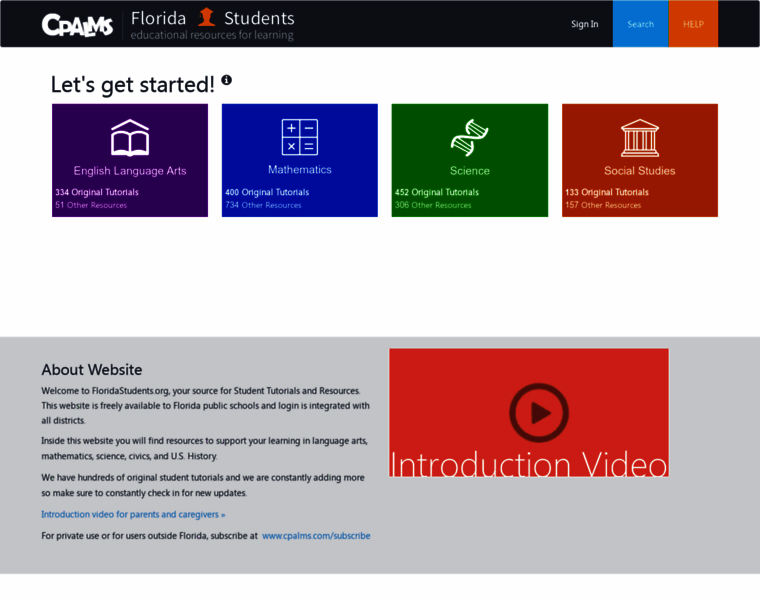760x600 pixels.
Task: Open the blue Search button
Action: pos(640,24)
